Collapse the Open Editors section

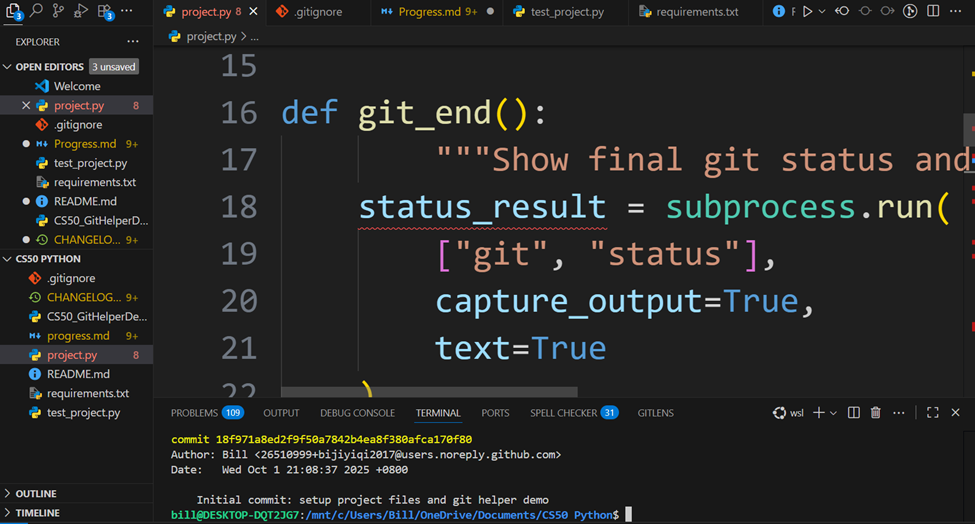tap(8, 67)
